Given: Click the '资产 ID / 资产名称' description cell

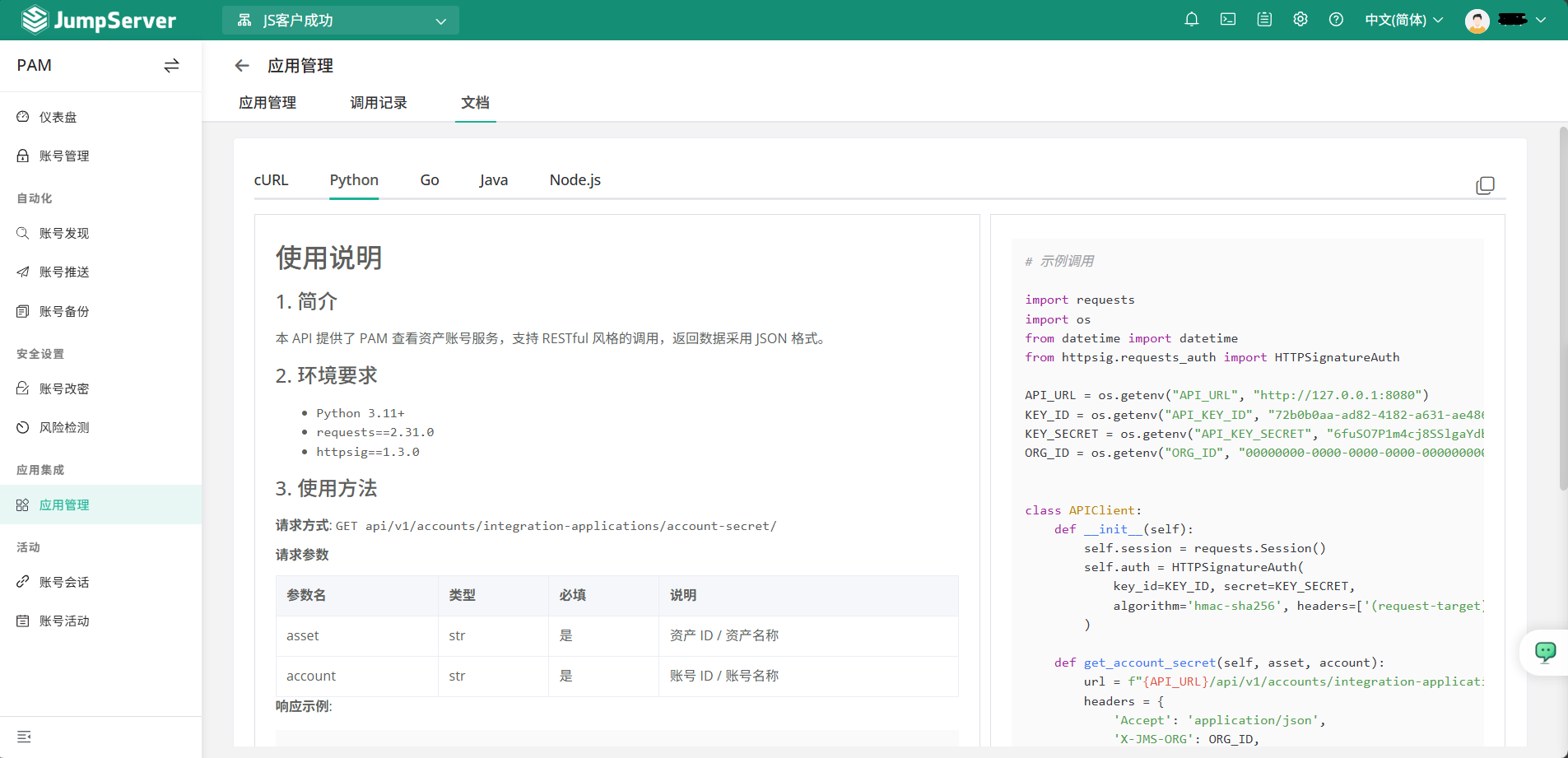Looking at the screenshot, I should pyautogui.click(x=808, y=635).
